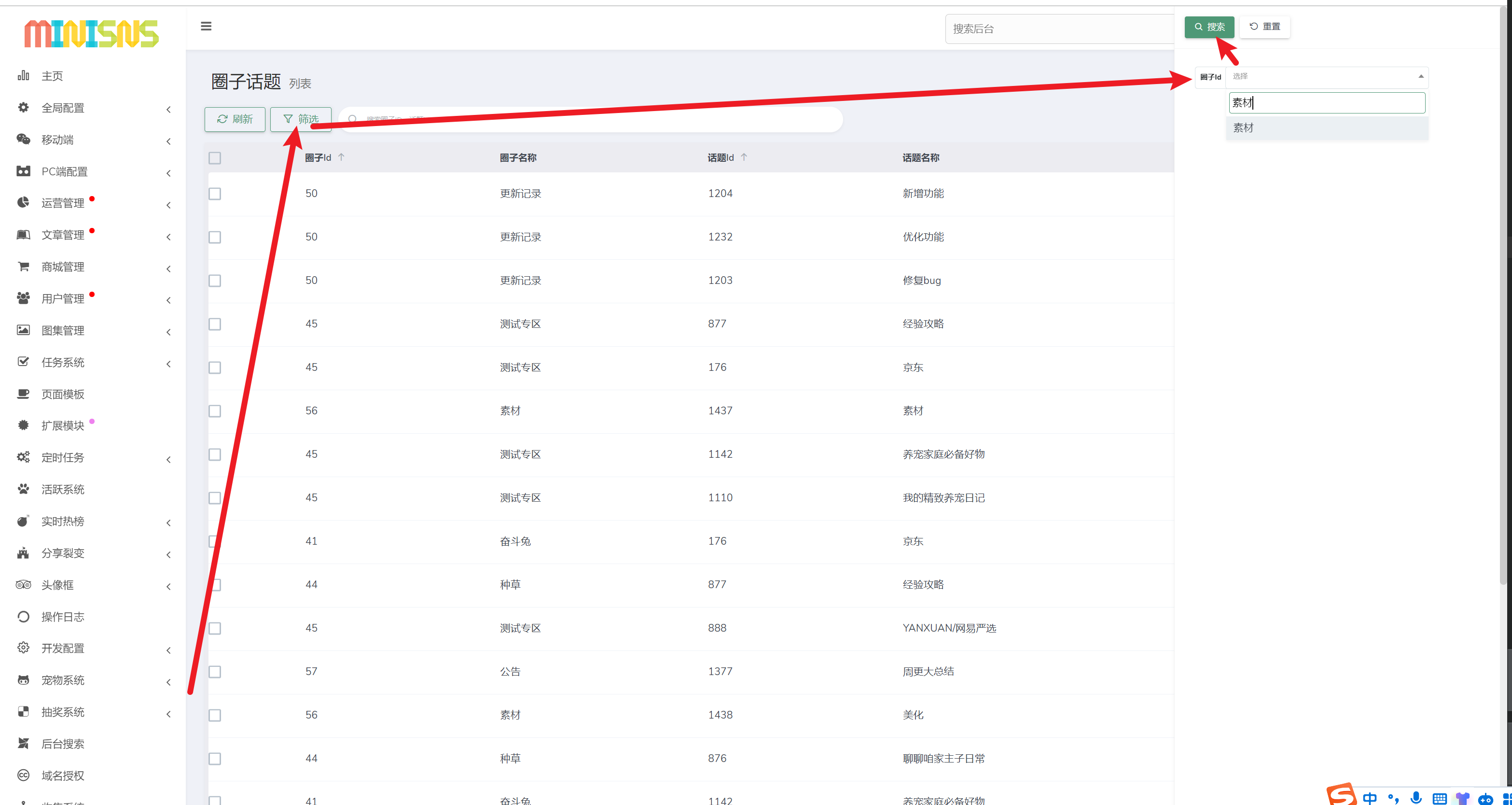Open the 操作日志 menu item
The height and width of the screenshot is (805, 1512).
point(63,617)
